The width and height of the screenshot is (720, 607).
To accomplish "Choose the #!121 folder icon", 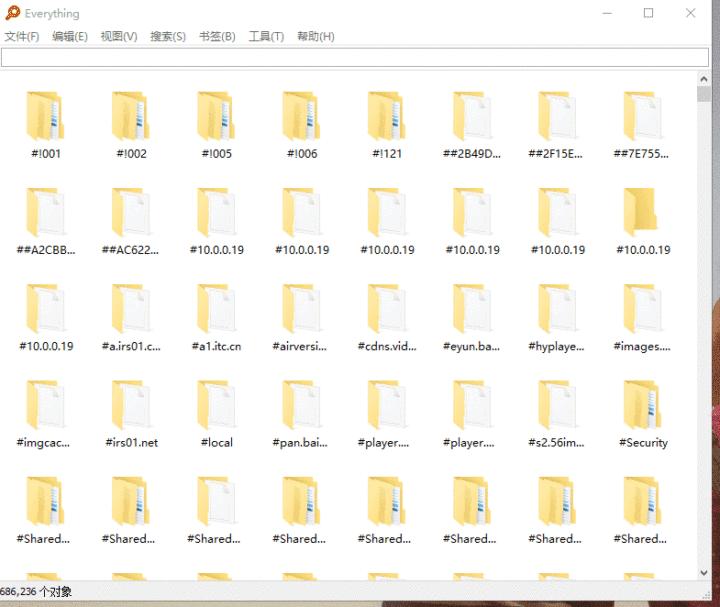I will click(387, 116).
